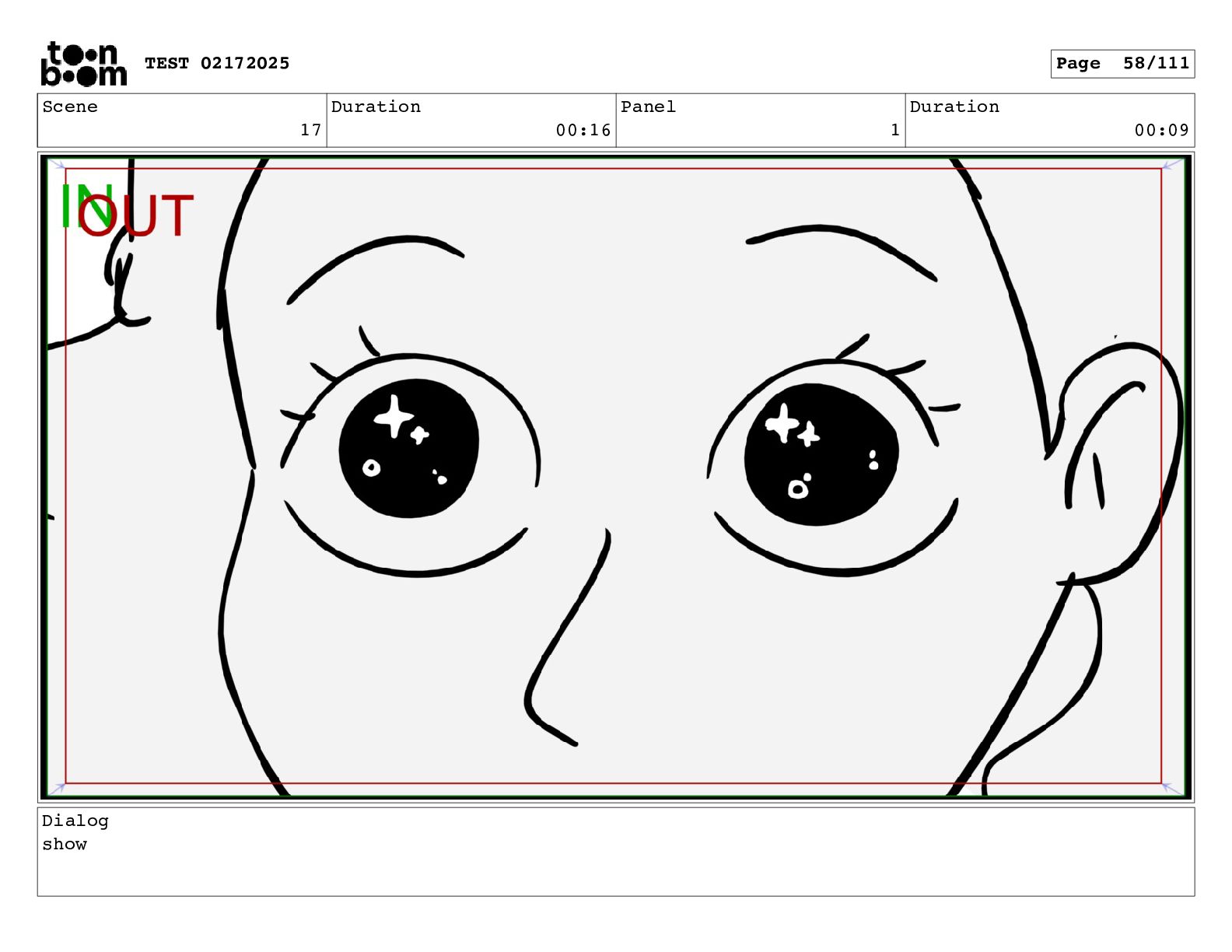Viewport: 1232px width, 952px height.
Task: Click the Panel header label
Action: (x=648, y=107)
